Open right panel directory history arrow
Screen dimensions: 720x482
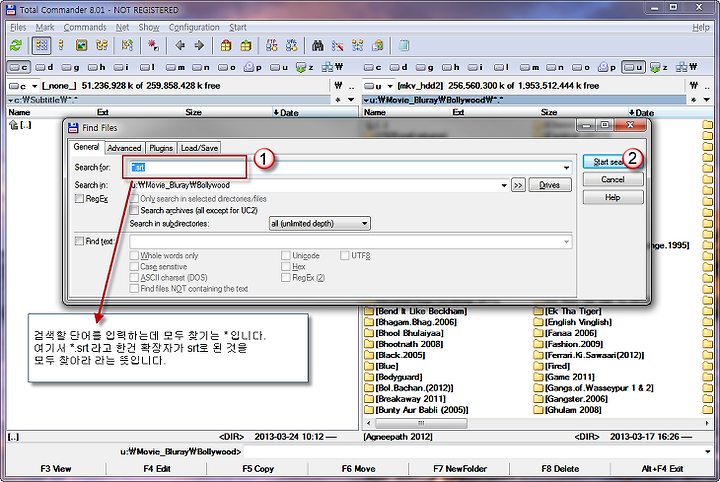[707, 100]
